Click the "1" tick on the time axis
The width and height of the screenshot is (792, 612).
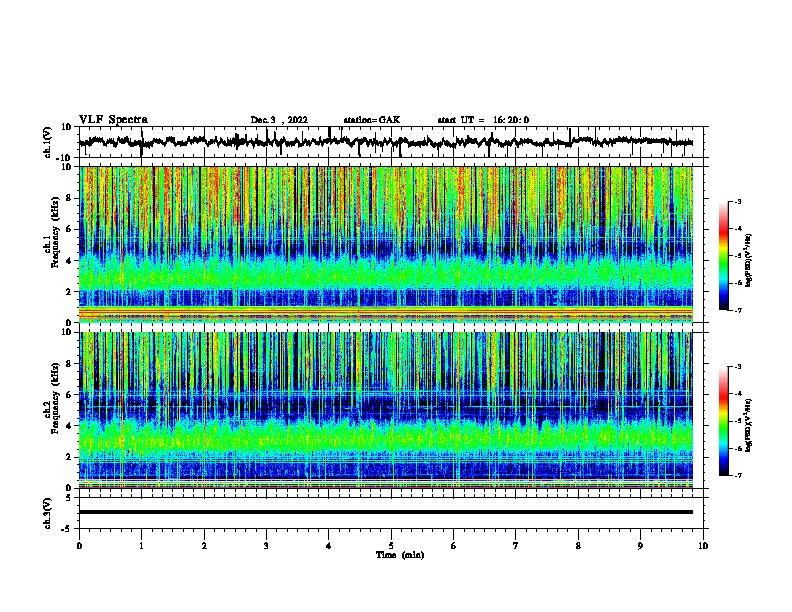click(141, 546)
